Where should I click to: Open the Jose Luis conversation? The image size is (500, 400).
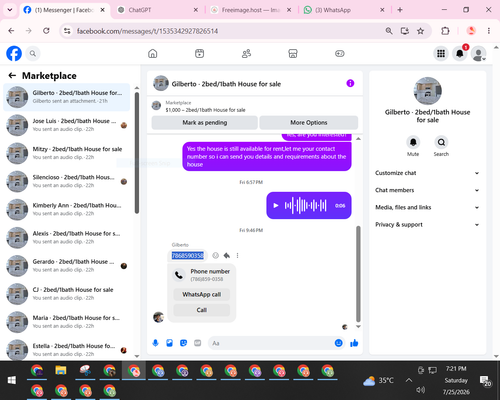point(67,125)
